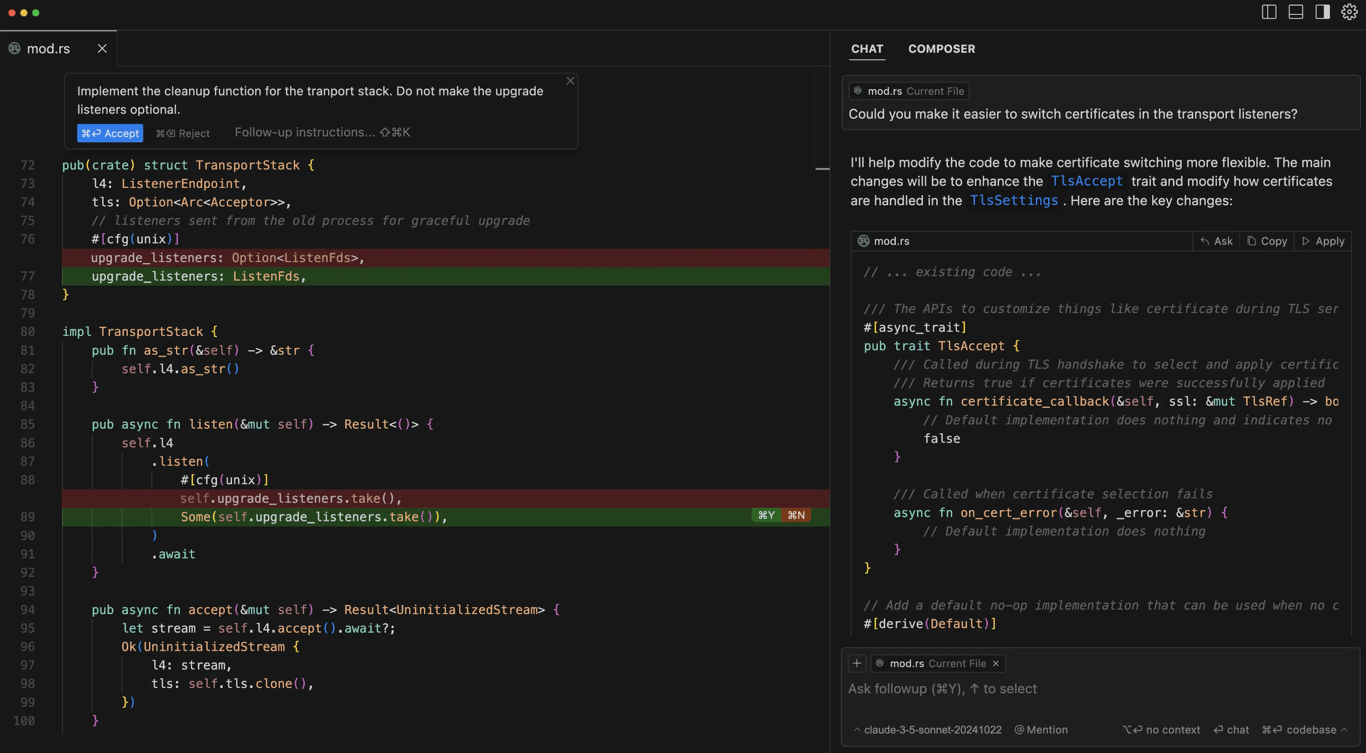Image resolution: width=1366 pixels, height=753 pixels.
Task: Toggle the bottom panel visibility
Action: [1296, 11]
